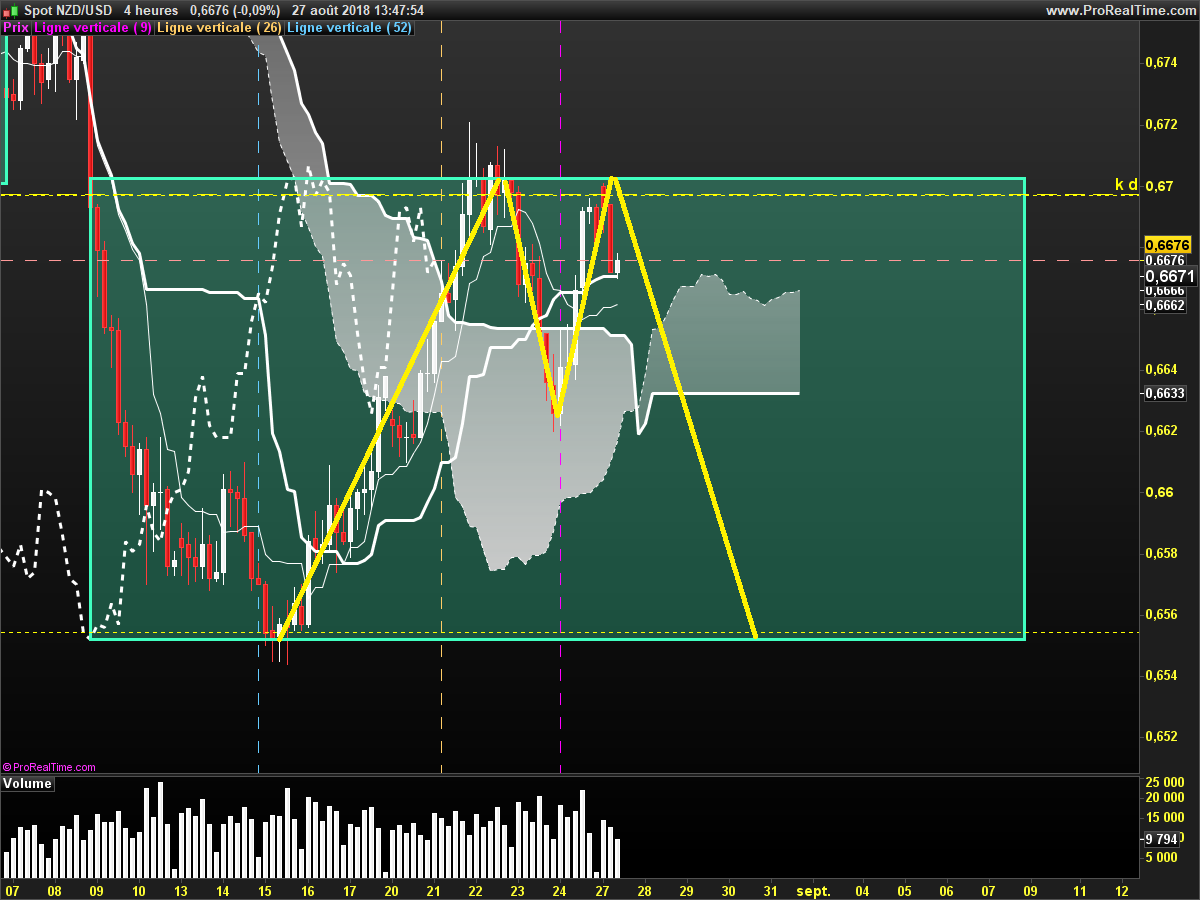Select the yellow 0,6676 current price tag
Viewport: 1200px width, 900px height.
1166,244
